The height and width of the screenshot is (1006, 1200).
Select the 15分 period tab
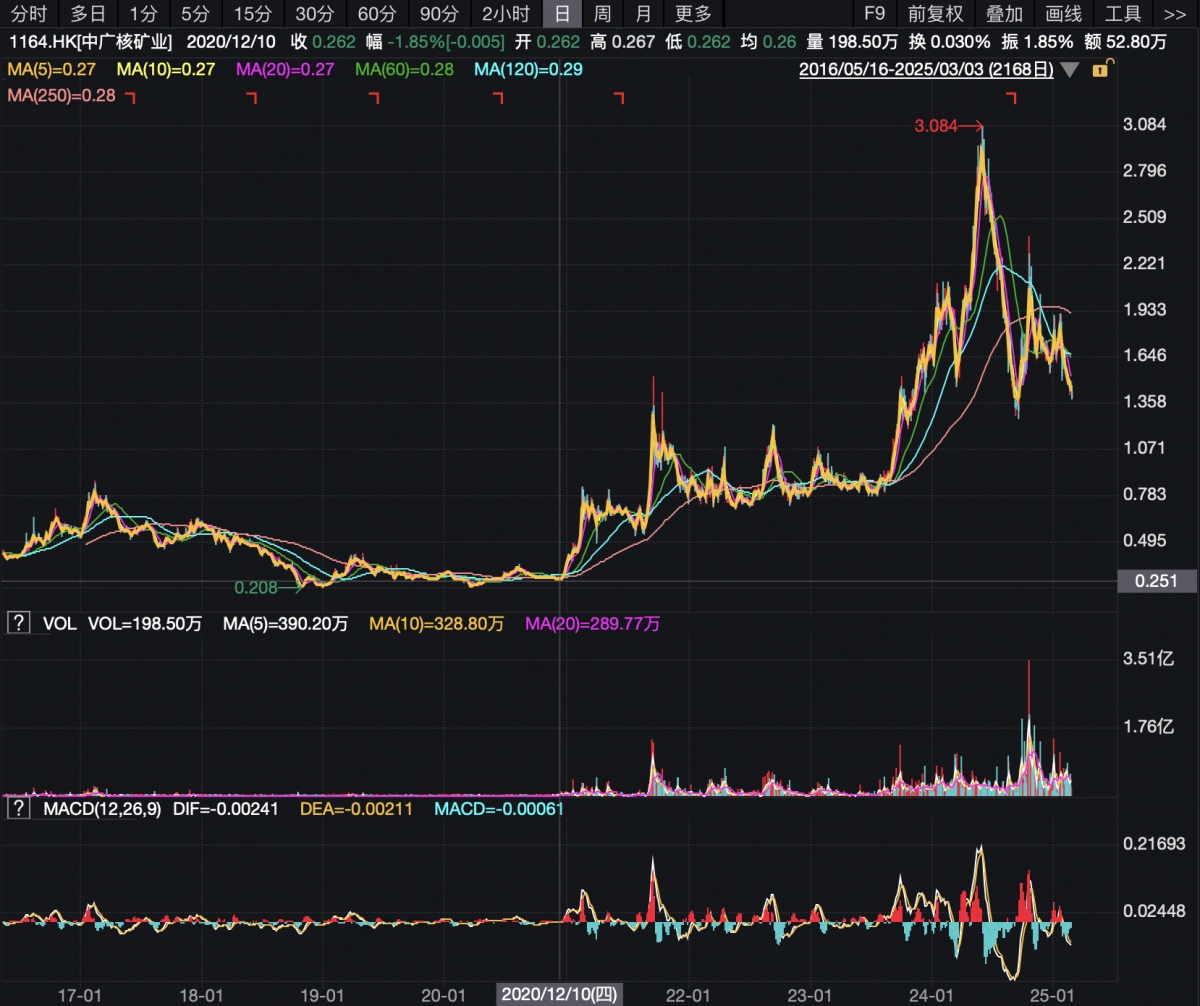click(x=252, y=13)
